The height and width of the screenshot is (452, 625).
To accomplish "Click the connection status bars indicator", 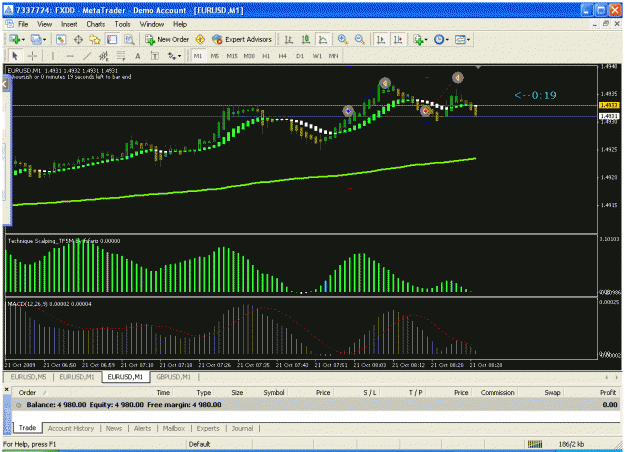I will pos(535,444).
